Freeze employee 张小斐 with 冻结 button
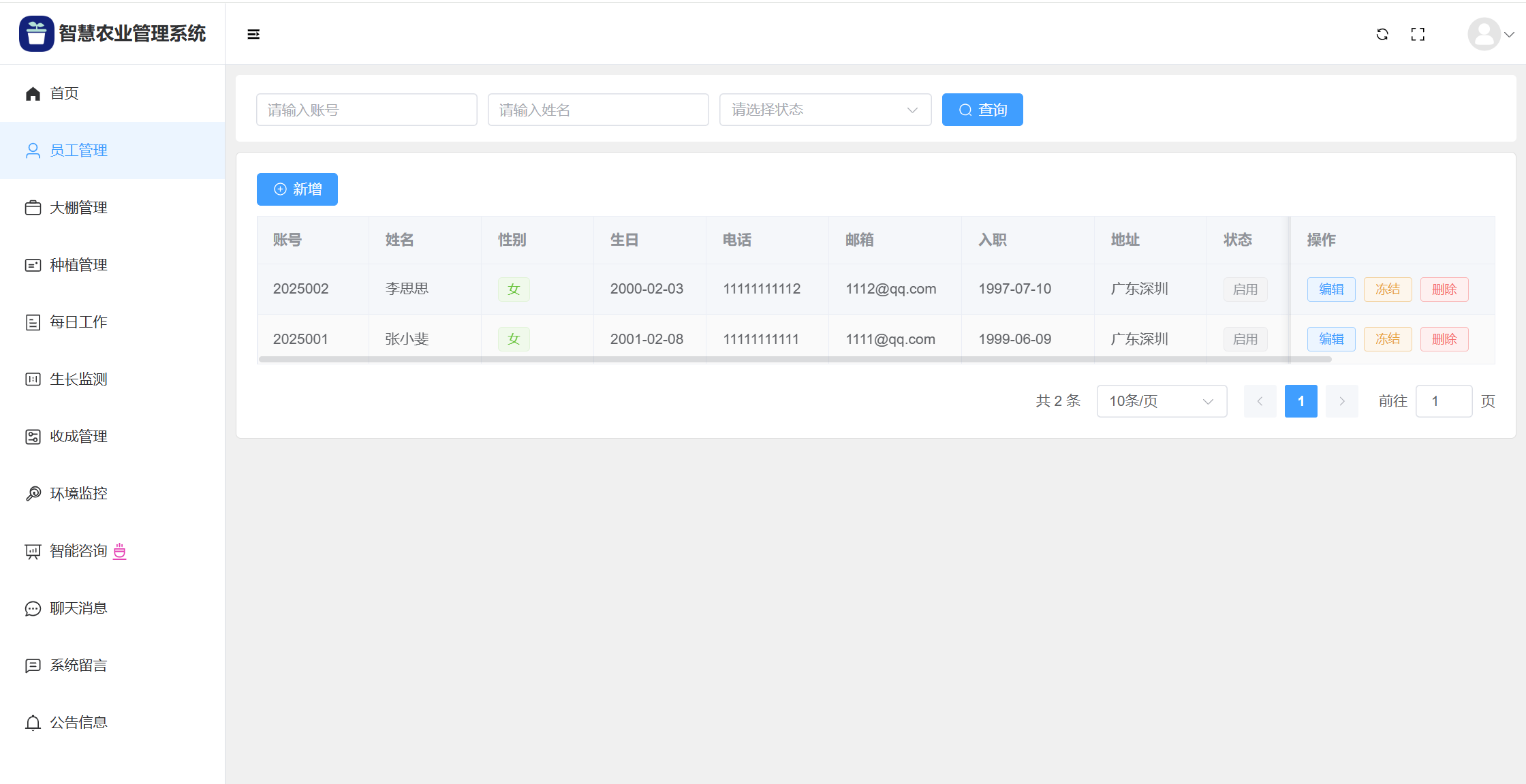Viewport: 1526px width, 784px height. click(1387, 339)
